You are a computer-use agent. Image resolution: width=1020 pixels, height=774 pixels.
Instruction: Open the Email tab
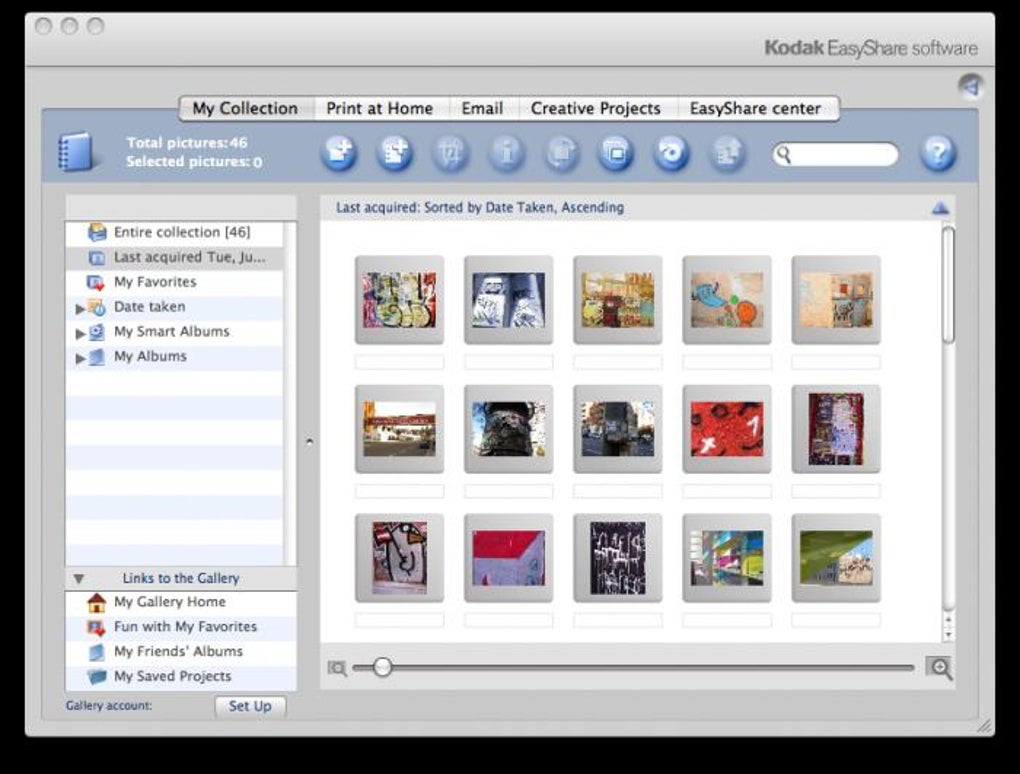tap(482, 109)
